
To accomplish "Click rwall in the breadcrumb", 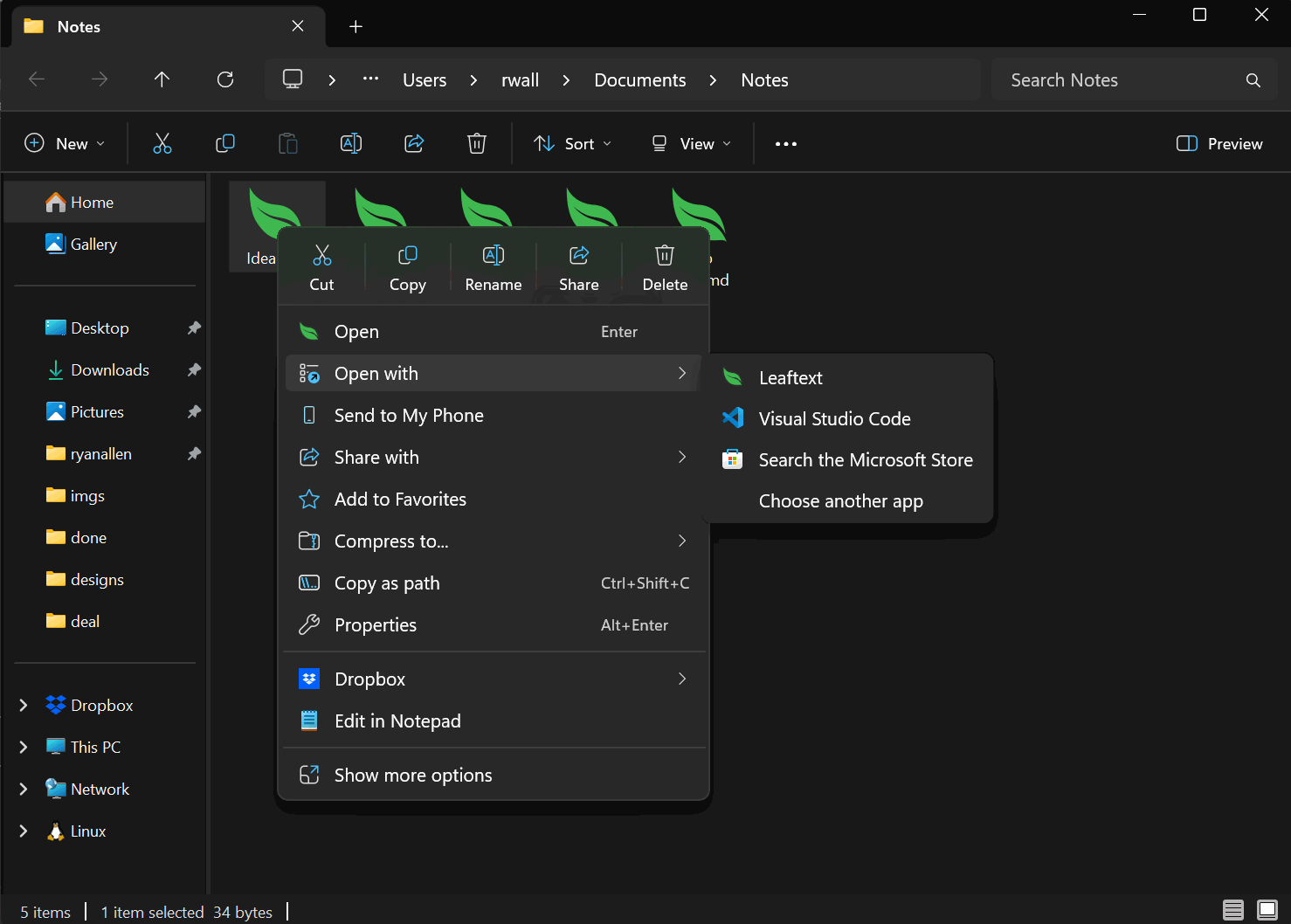I will tap(521, 80).
